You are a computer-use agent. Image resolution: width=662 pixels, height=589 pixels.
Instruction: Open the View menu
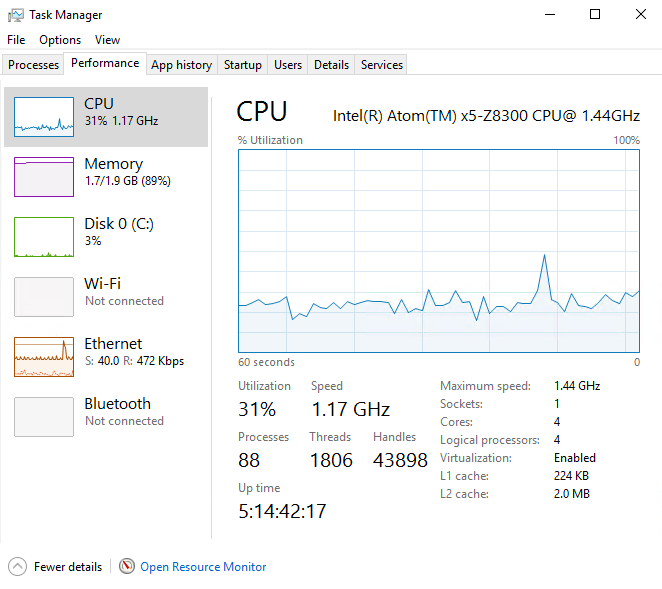coord(107,40)
